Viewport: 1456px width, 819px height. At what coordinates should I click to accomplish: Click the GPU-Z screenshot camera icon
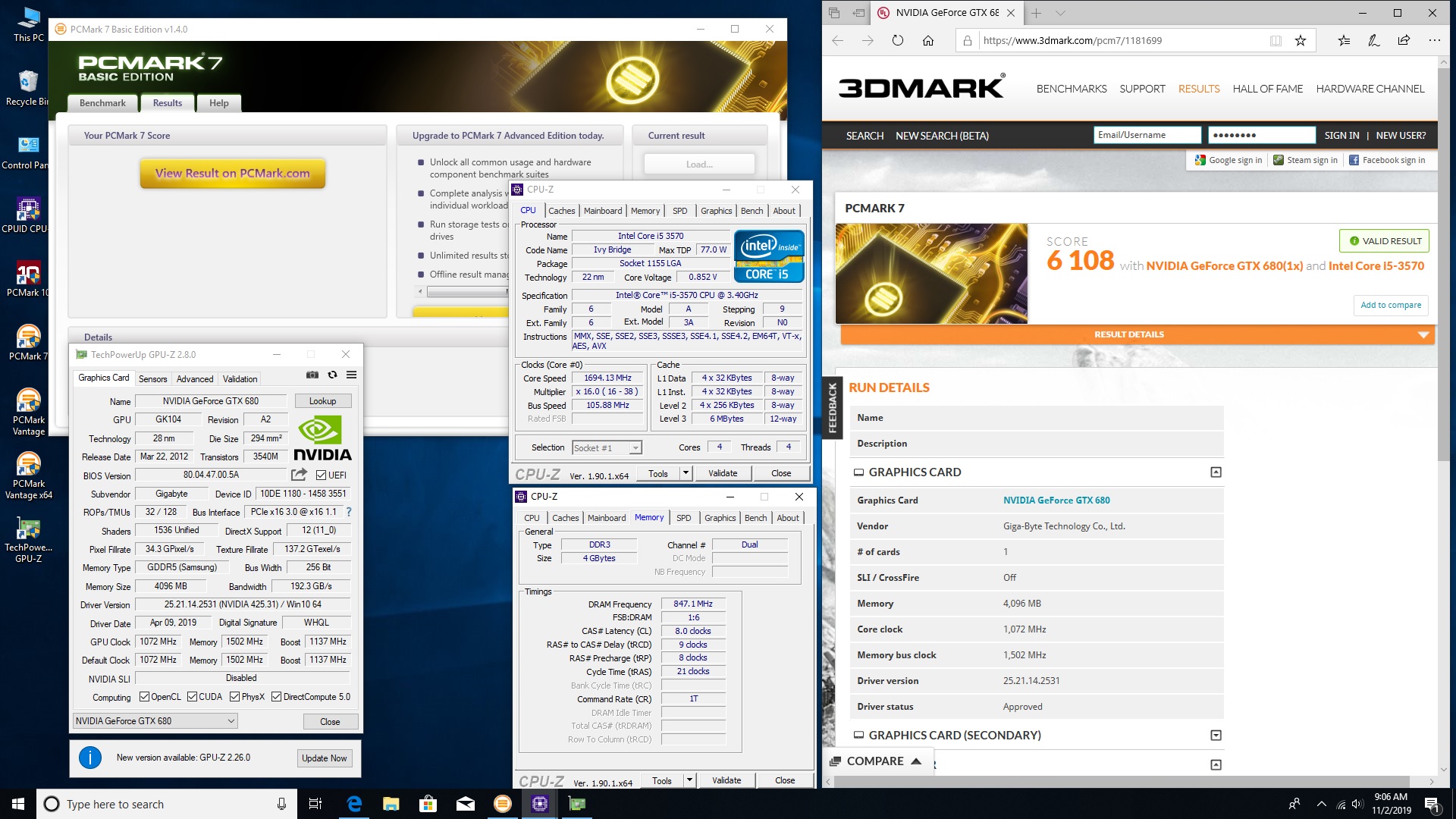pyautogui.click(x=312, y=375)
